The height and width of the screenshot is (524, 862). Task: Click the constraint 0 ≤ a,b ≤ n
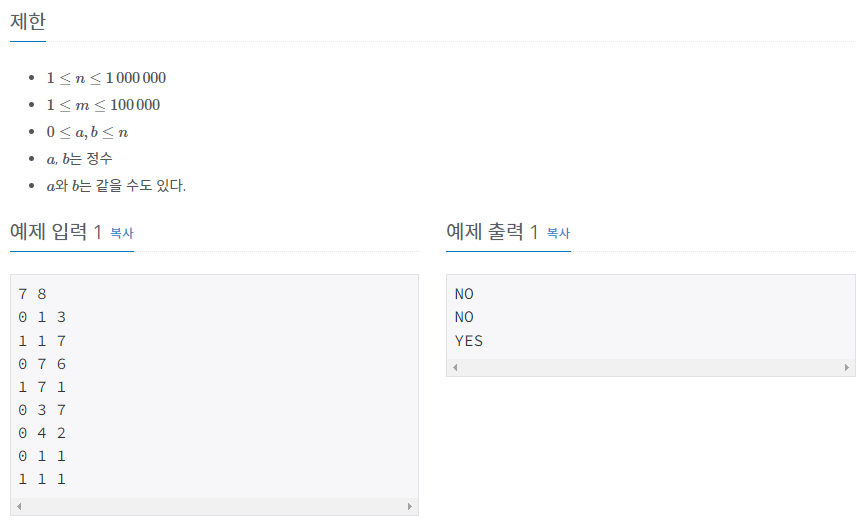coord(87,132)
